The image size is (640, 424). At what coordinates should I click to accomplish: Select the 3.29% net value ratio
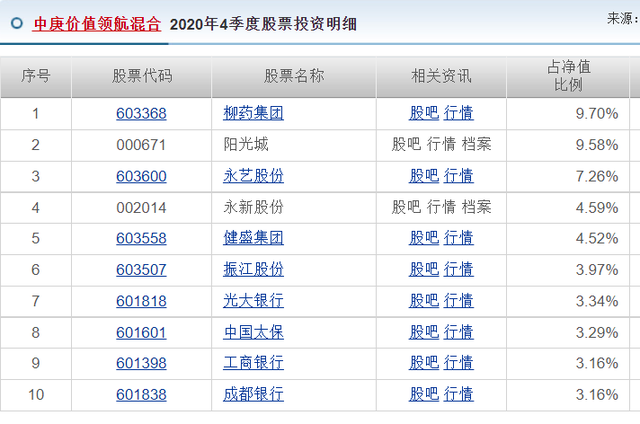point(597,333)
